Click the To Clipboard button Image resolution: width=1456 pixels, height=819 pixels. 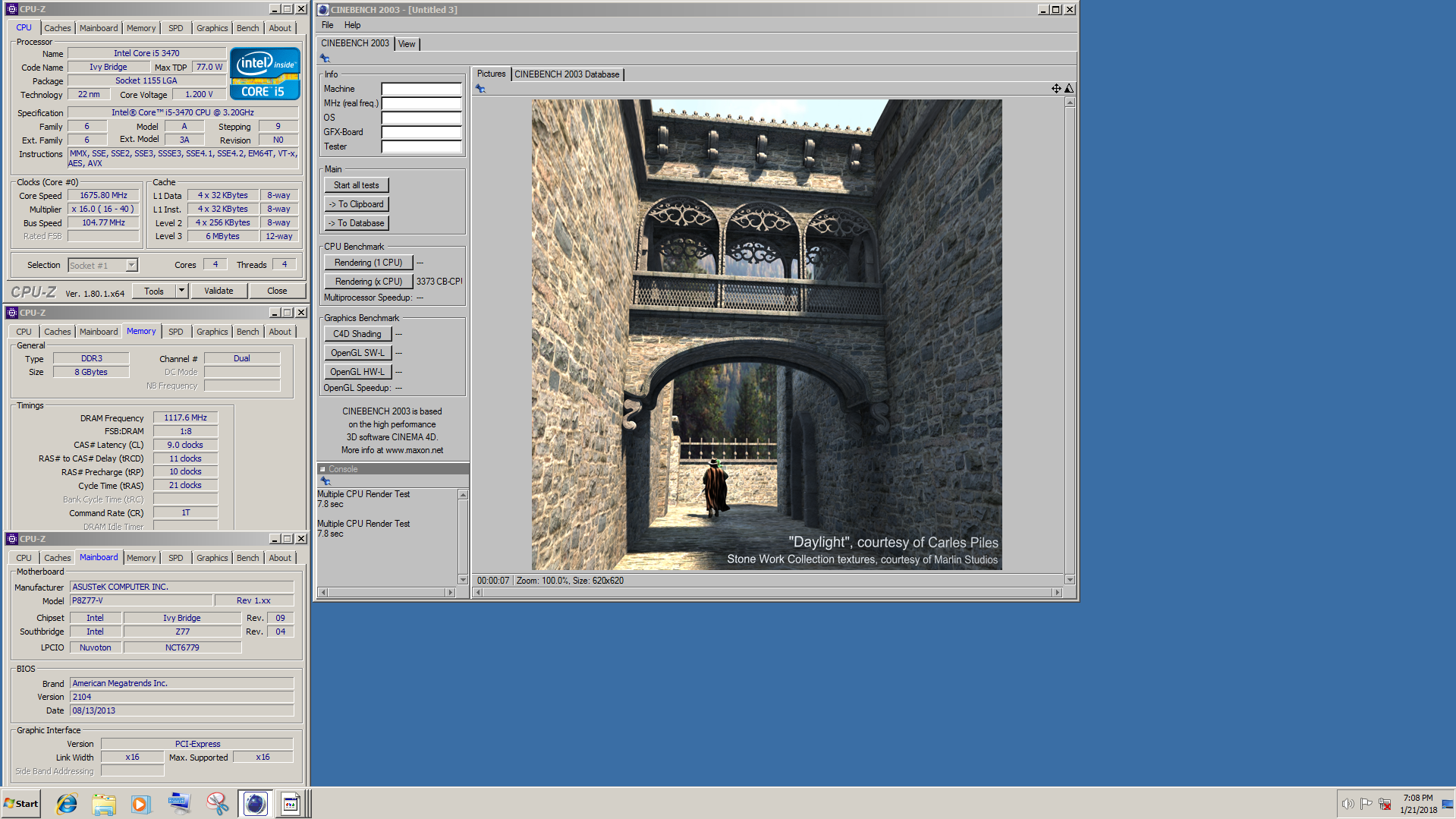356,204
